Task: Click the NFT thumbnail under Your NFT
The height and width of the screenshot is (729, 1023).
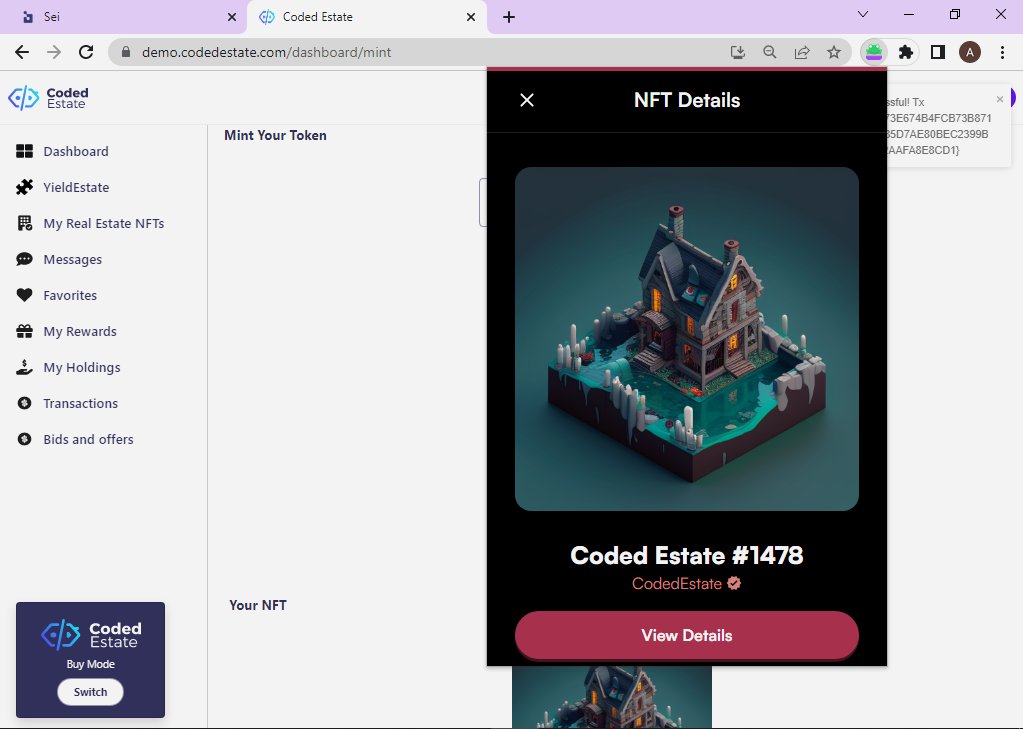Action: 611,696
